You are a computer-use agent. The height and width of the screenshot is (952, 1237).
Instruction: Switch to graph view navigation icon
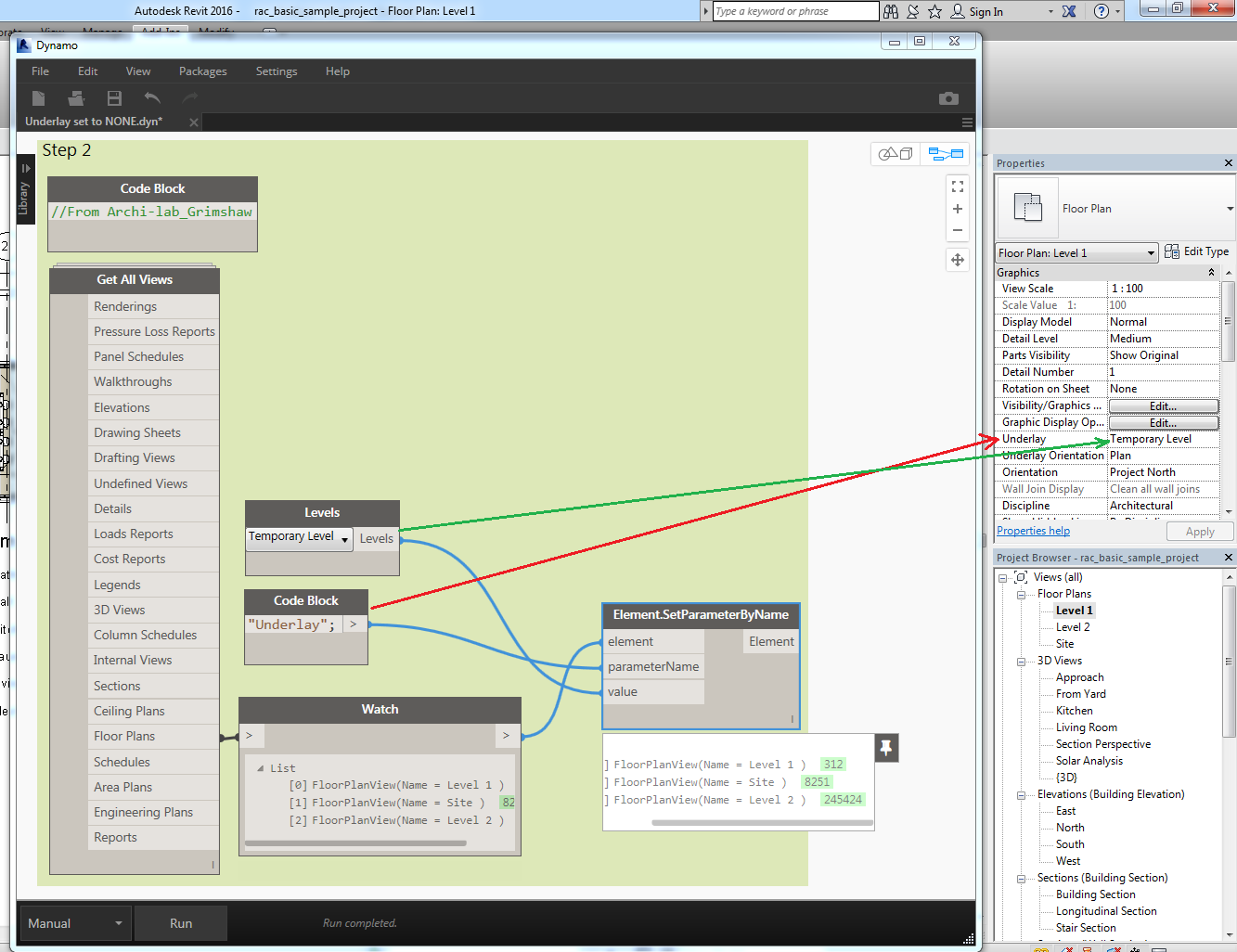(946, 153)
